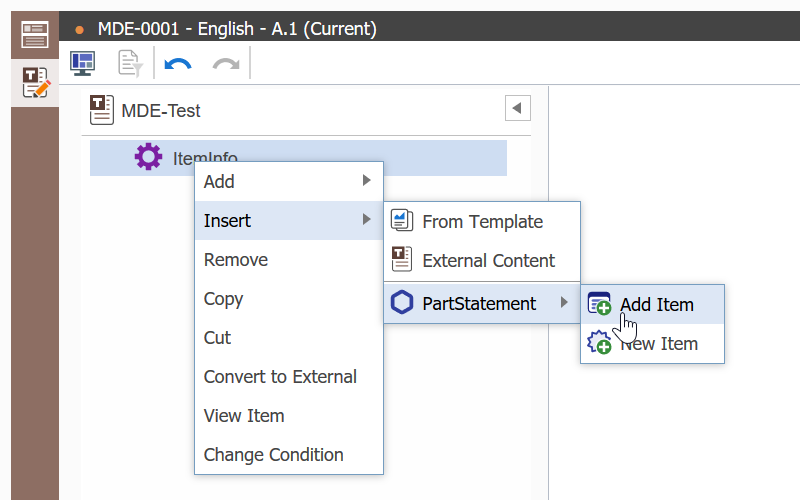Click the purple gear ItemInfo icon

tap(148, 157)
